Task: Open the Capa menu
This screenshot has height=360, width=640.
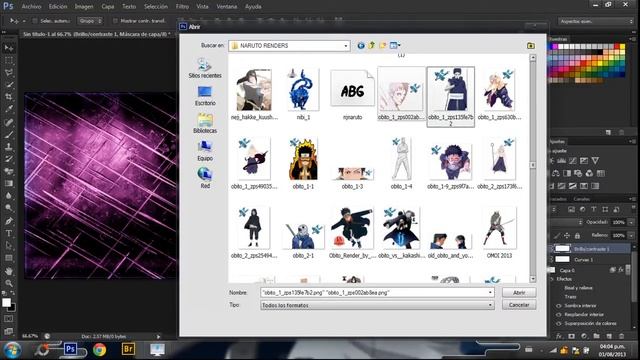Action: [108, 7]
